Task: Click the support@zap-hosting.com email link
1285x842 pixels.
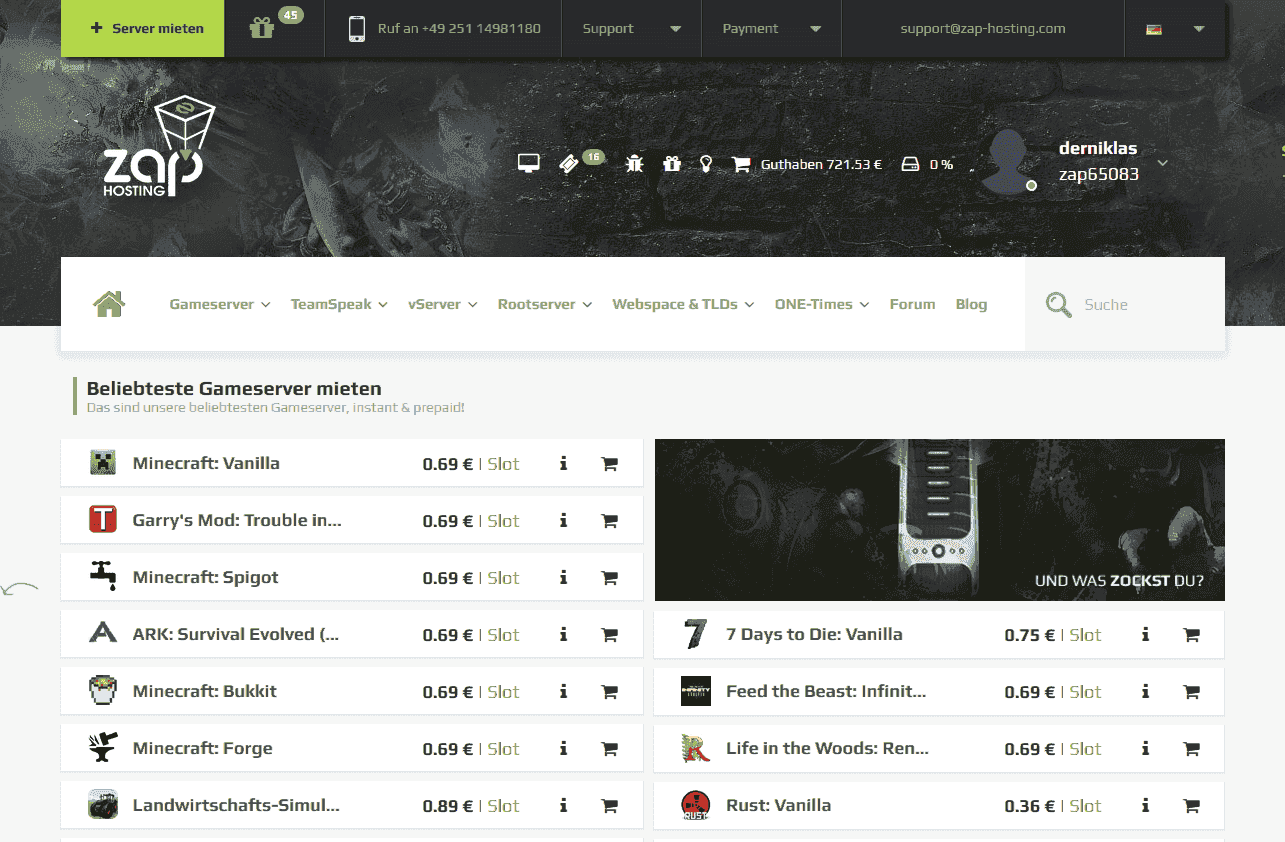Action: [x=983, y=28]
